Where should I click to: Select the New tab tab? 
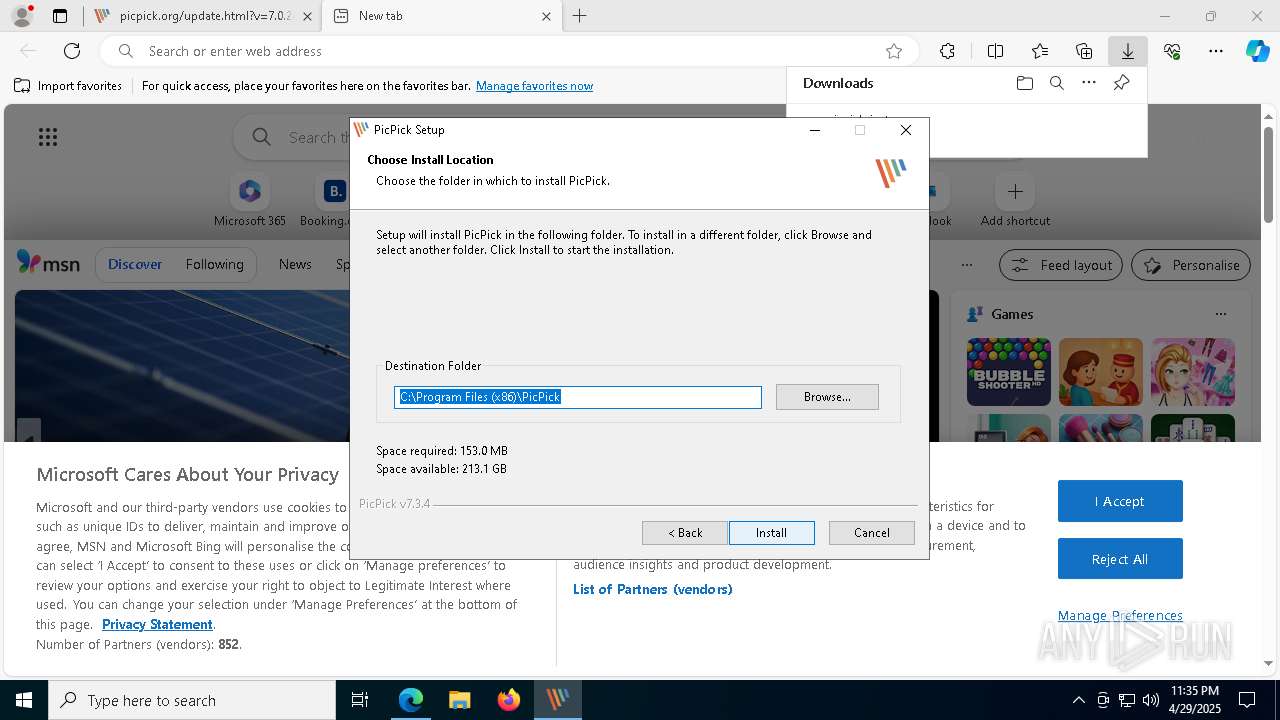pyautogui.click(x=443, y=16)
